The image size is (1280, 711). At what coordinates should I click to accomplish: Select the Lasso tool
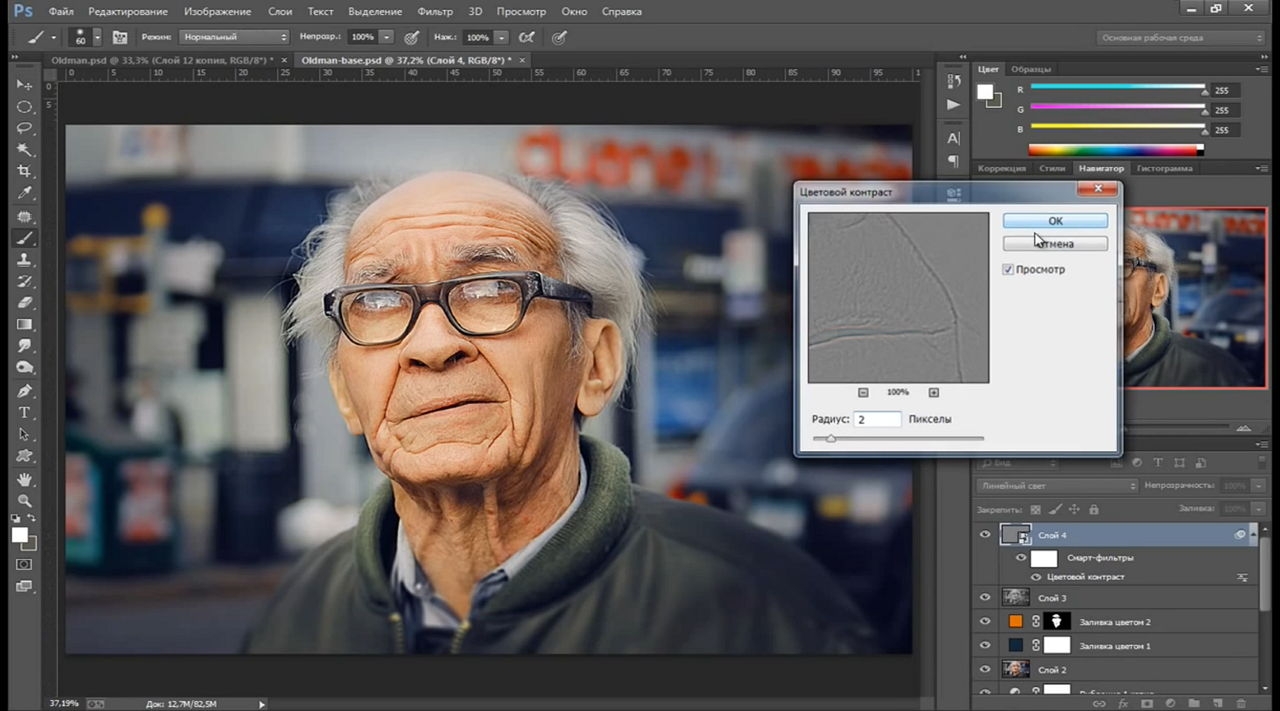tap(25, 128)
